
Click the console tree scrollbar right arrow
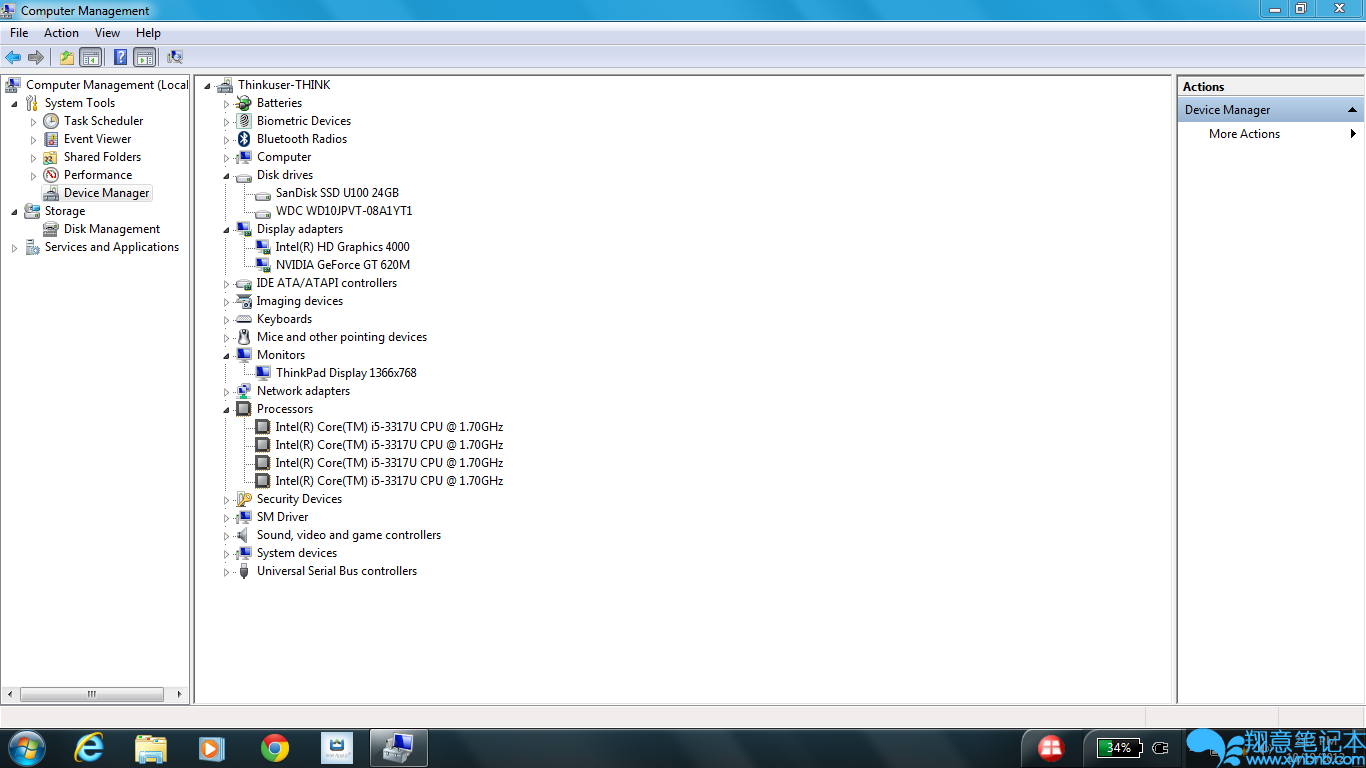[x=180, y=694]
